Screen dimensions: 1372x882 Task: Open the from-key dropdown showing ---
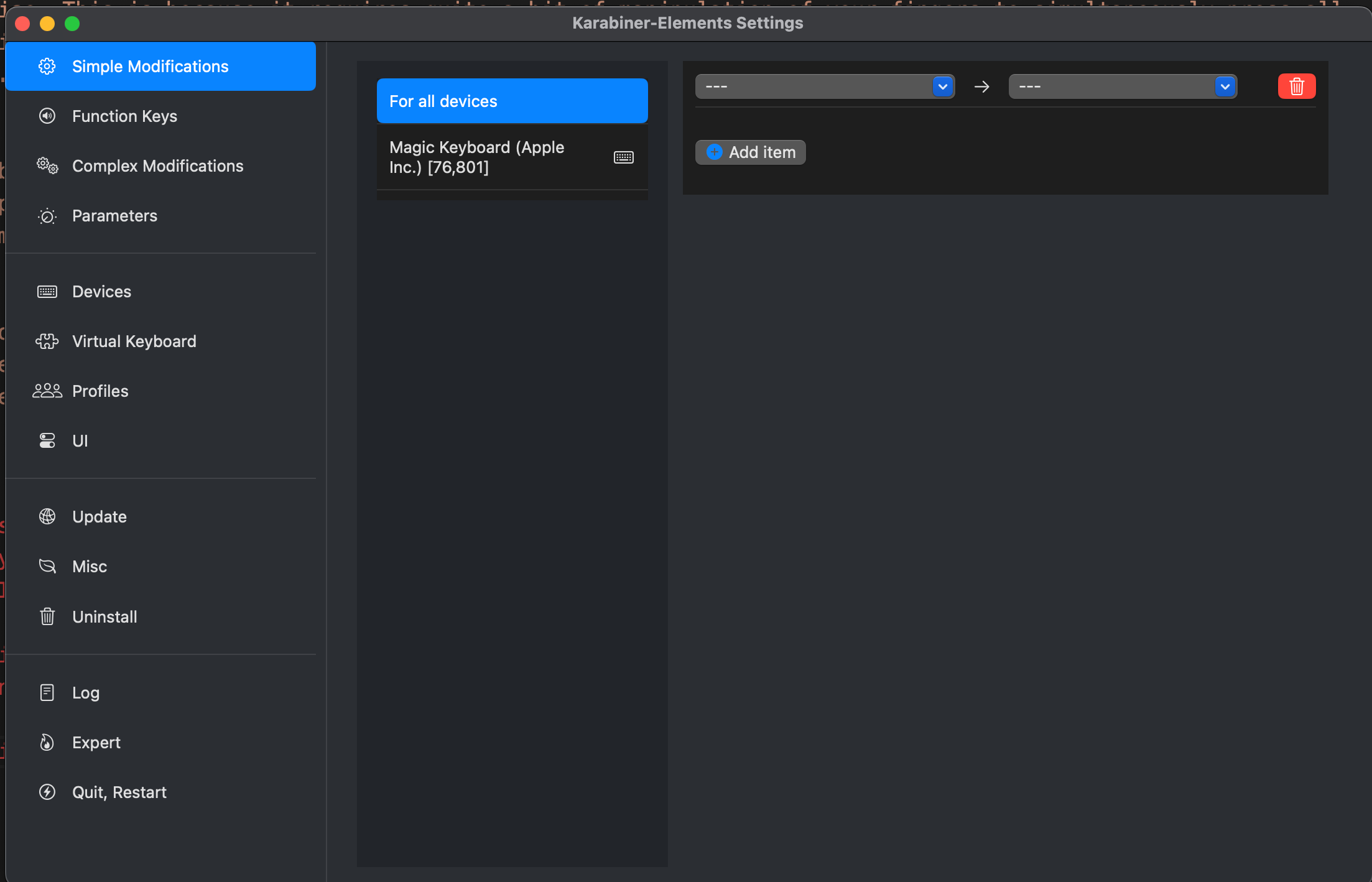point(825,86)
